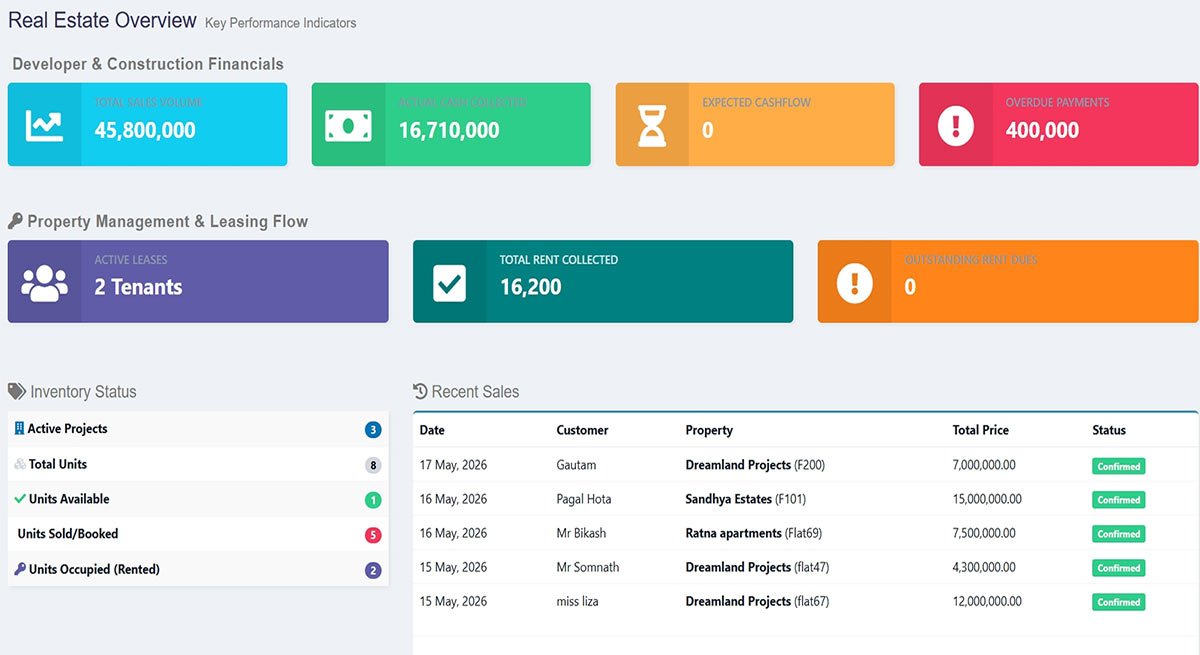Click the Active Leases people icon
1200x655 pixels.
point(44,282)
